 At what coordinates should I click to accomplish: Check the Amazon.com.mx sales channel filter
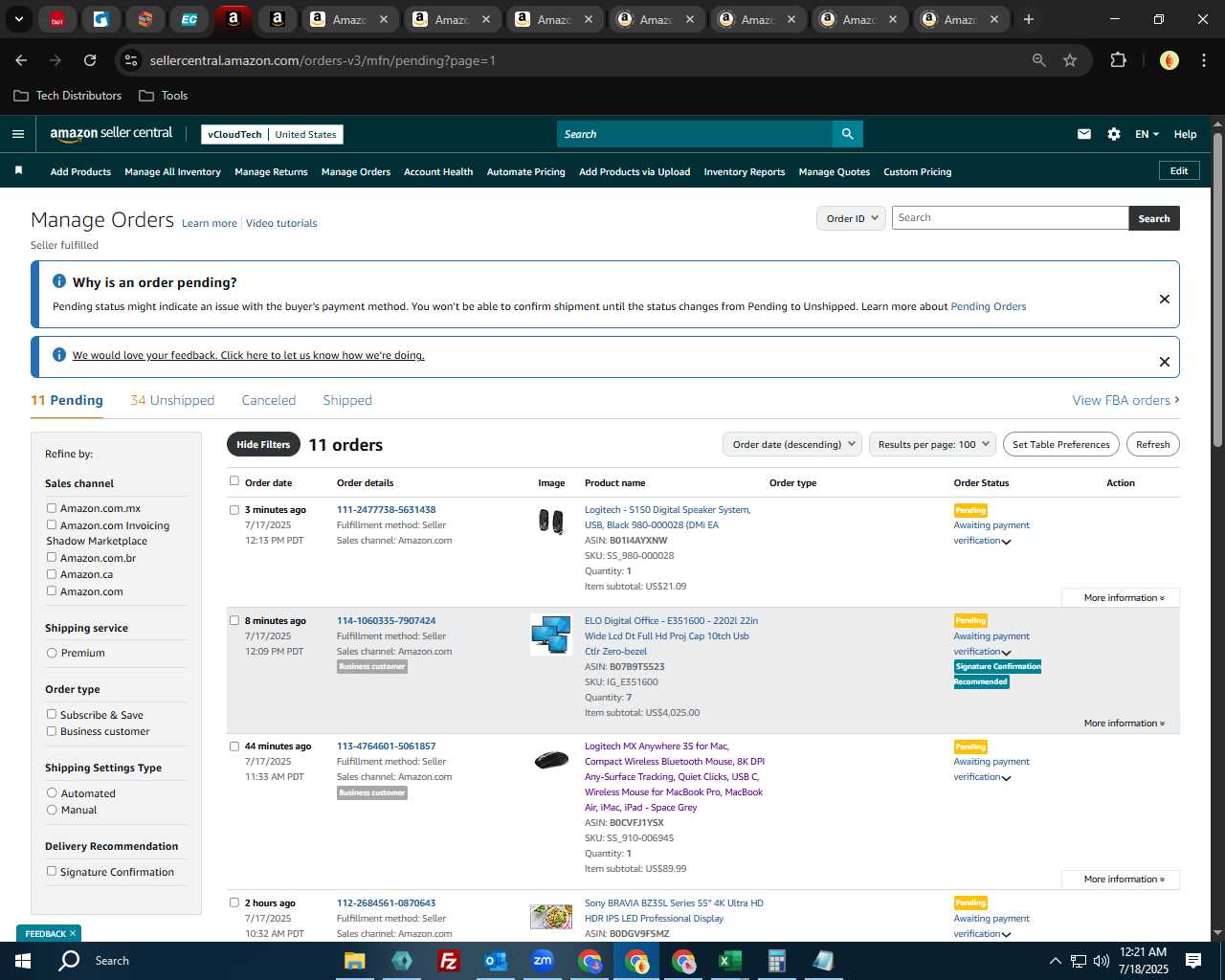pos(52,508)
